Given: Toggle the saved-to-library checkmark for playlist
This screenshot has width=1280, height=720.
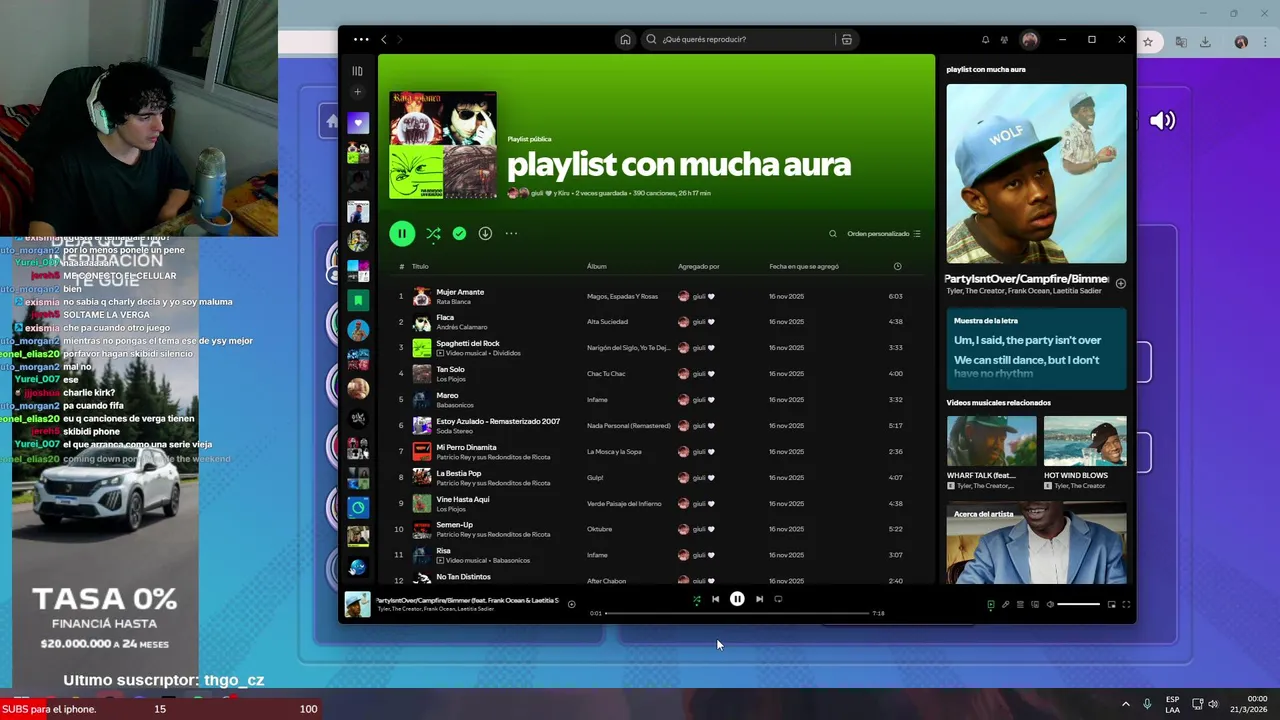Looking at the screenshot, I should click(459, 234).
